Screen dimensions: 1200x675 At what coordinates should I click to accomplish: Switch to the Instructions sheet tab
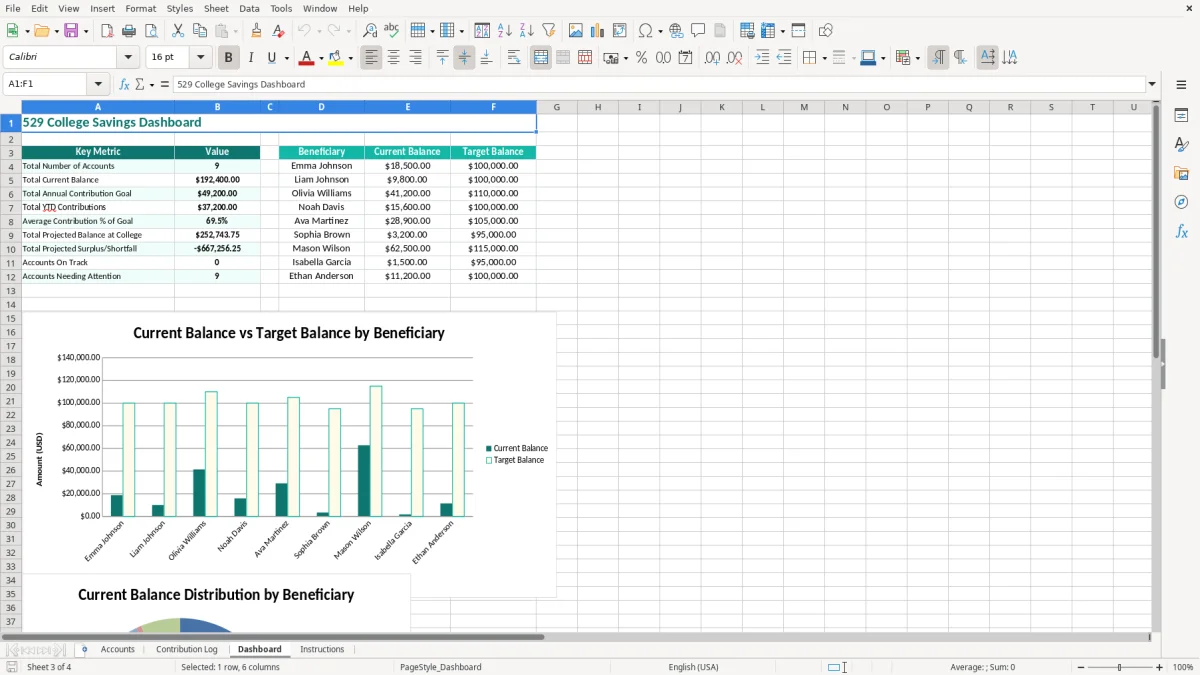tap(322, 649)
